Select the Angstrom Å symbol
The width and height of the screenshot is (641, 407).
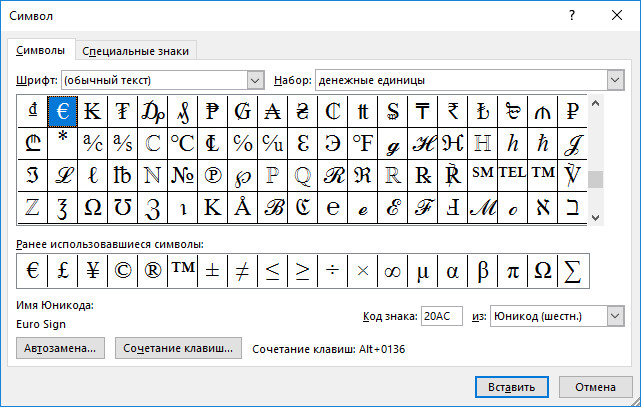coord(242,208)
